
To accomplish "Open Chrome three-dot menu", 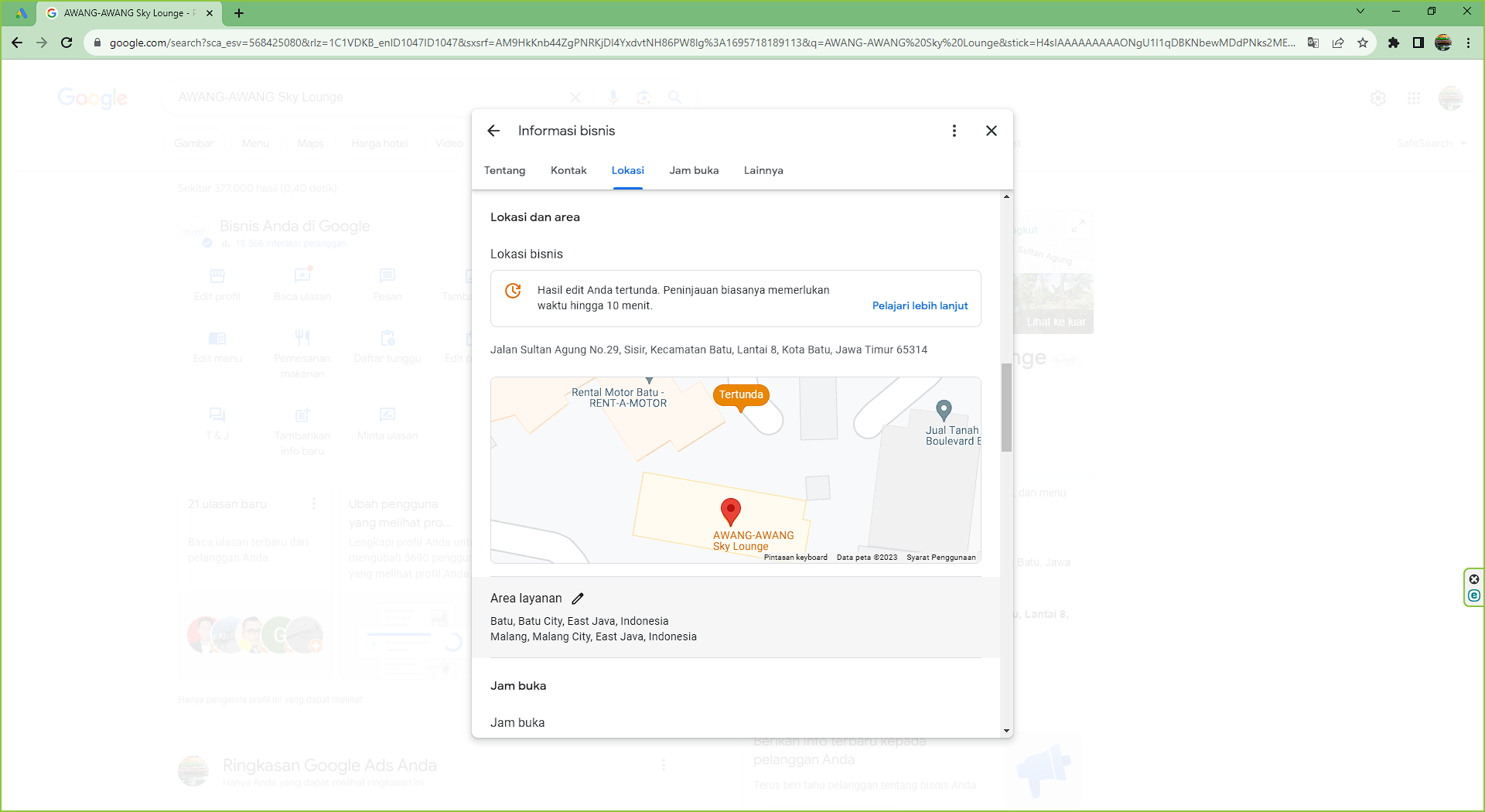I will pyautogui.click(x=1468, y=43).
